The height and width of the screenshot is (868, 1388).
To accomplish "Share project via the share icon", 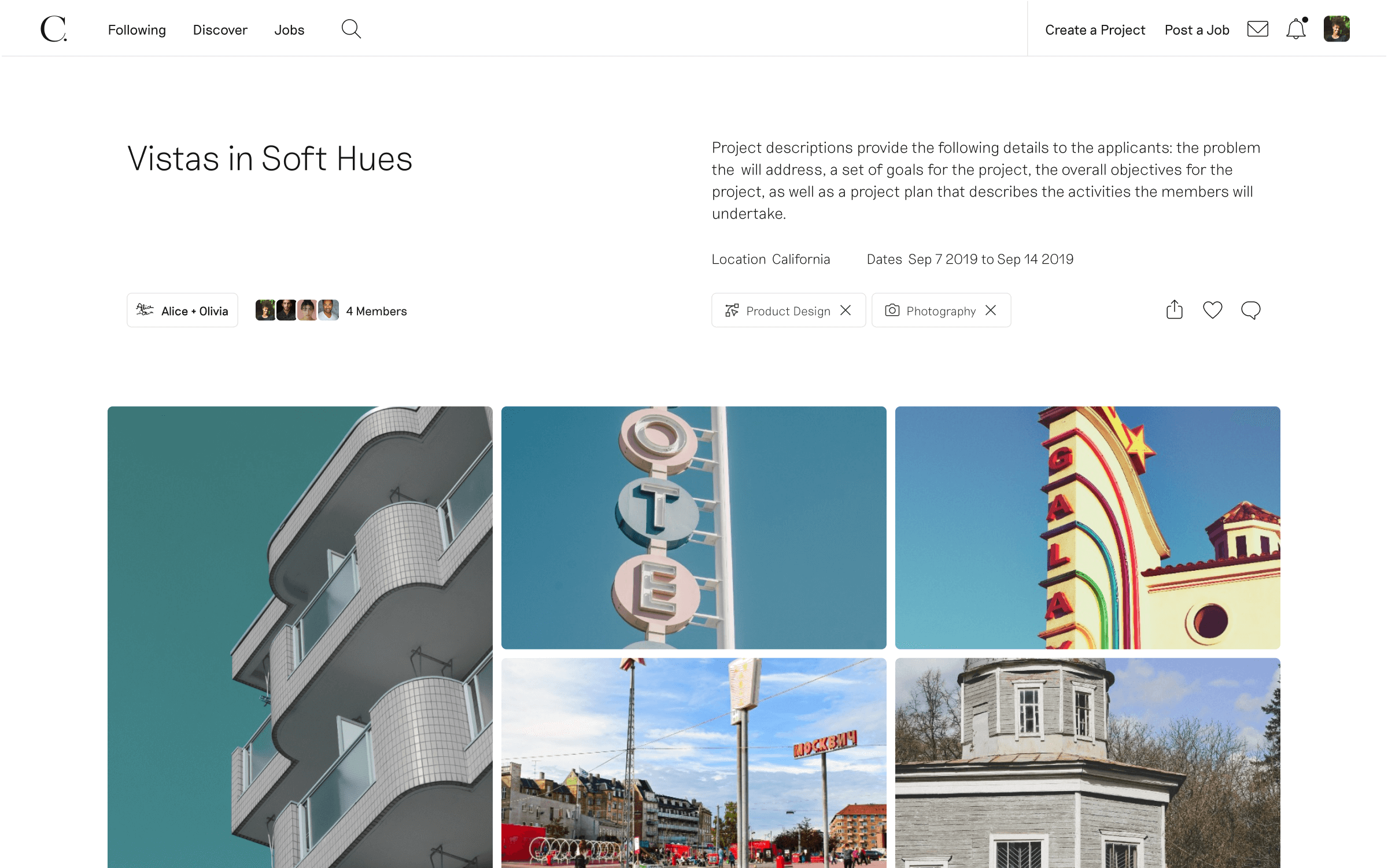I will pyautogui.click(x=1174, y=310).
